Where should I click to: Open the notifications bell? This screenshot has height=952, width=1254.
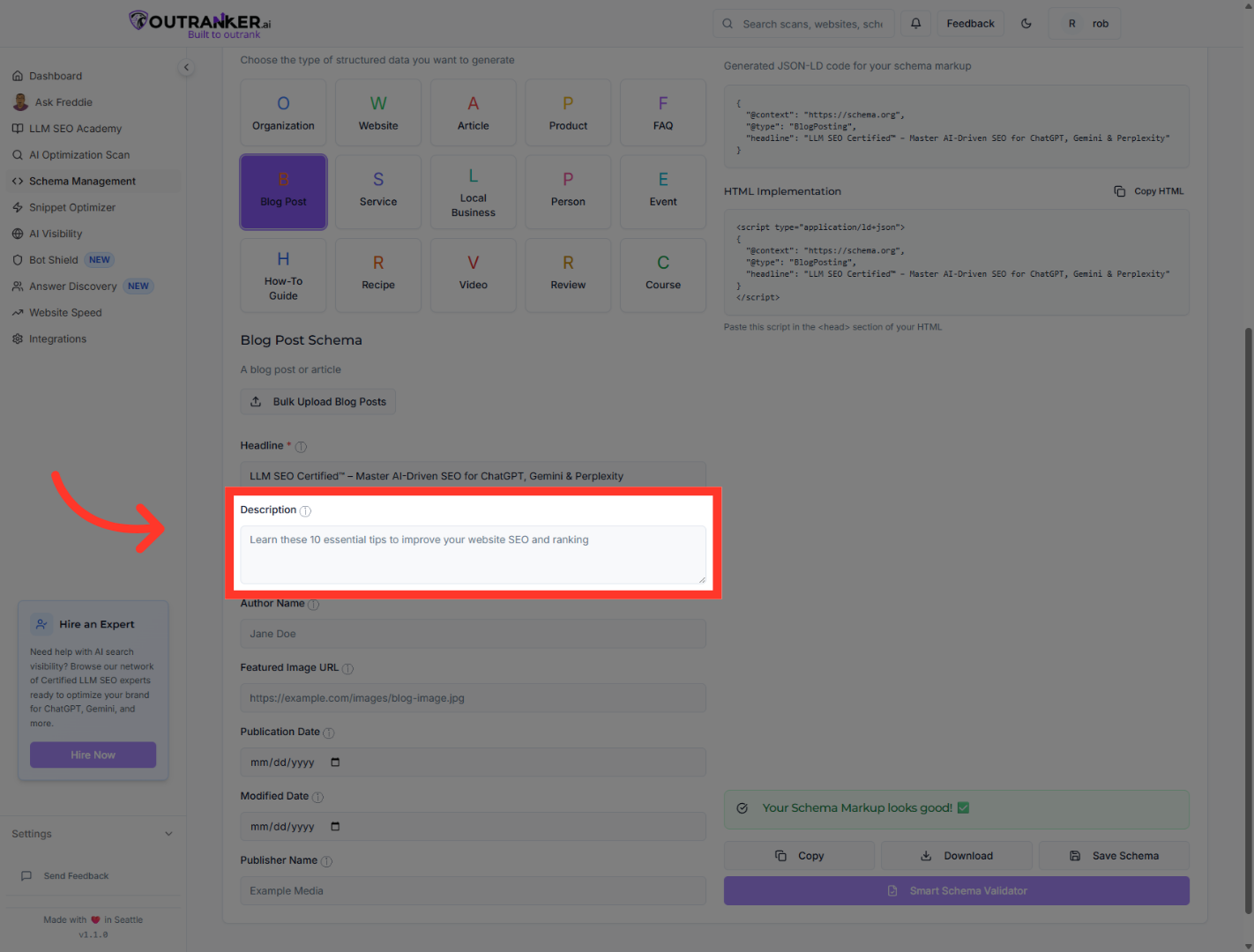(915, 24)
